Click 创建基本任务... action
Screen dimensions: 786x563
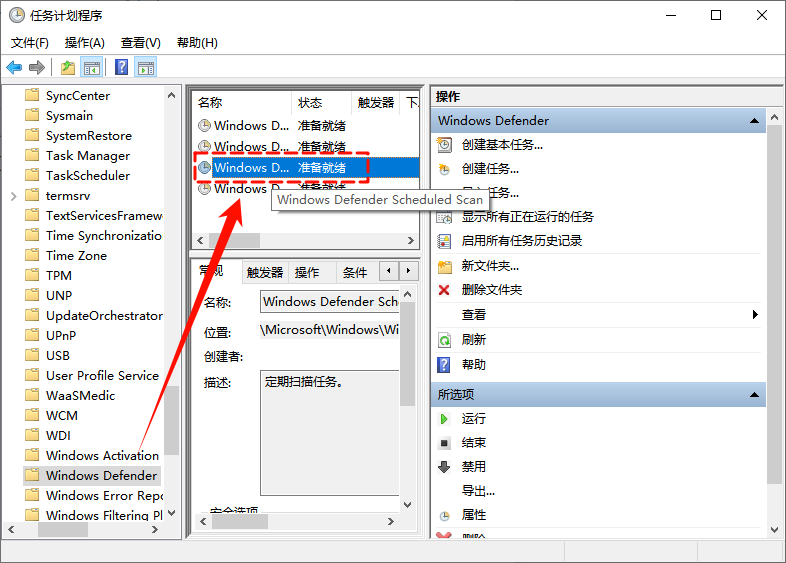(x=502, y=145)
